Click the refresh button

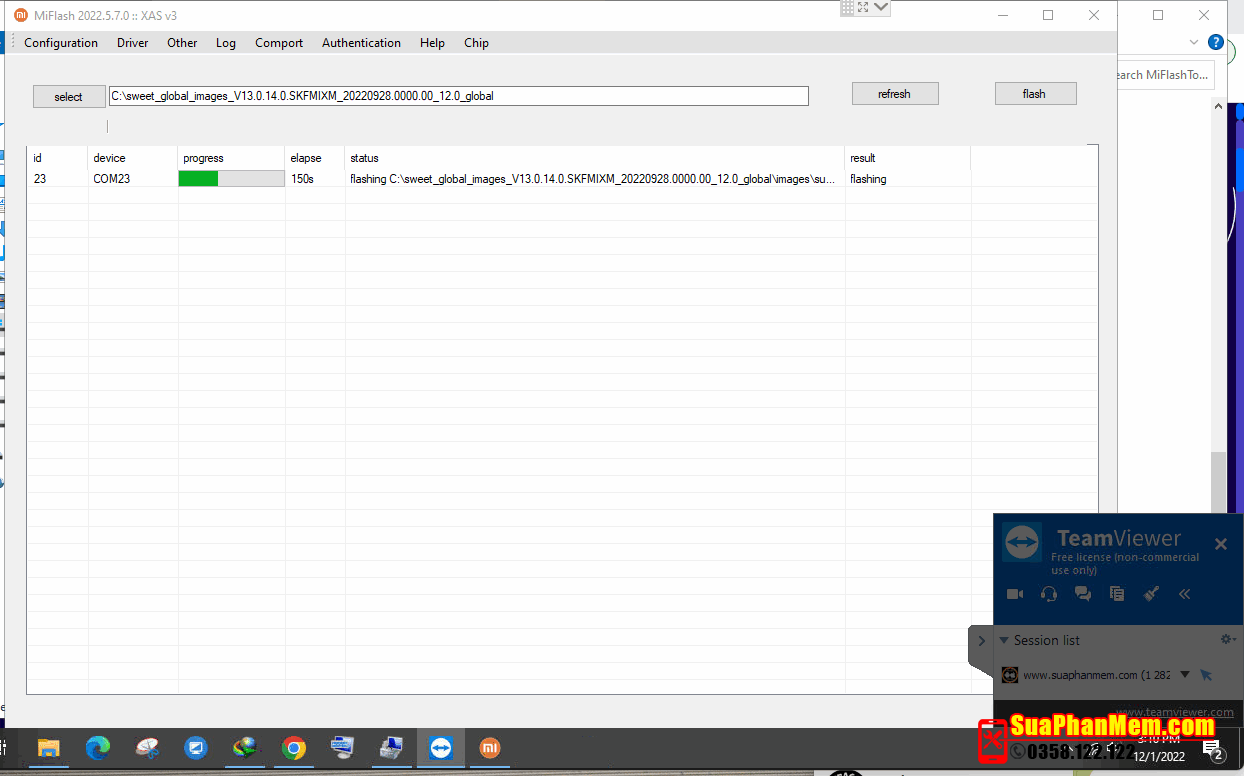tap(894, 94)
